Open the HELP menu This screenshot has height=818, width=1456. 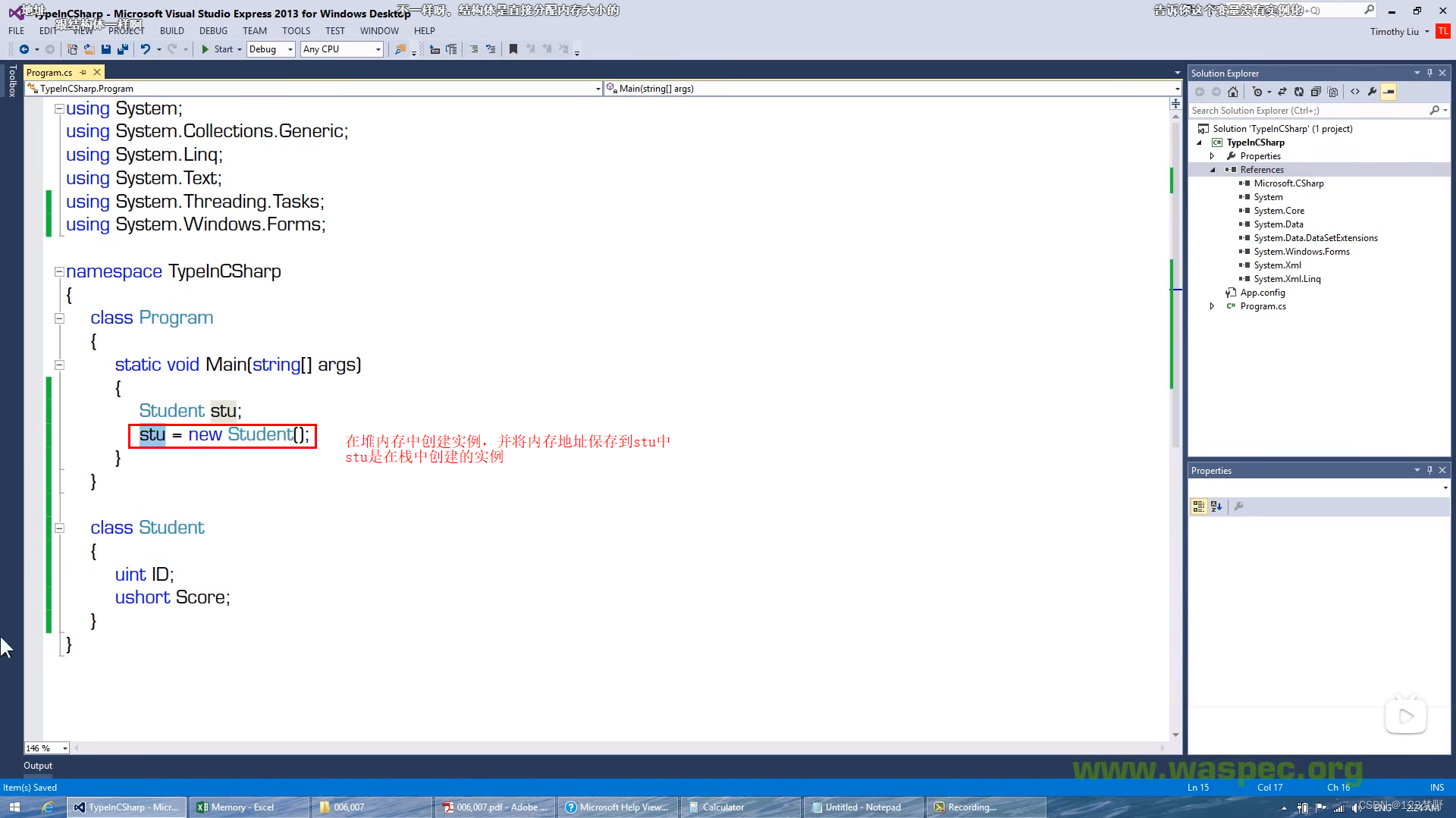point(424,31)
